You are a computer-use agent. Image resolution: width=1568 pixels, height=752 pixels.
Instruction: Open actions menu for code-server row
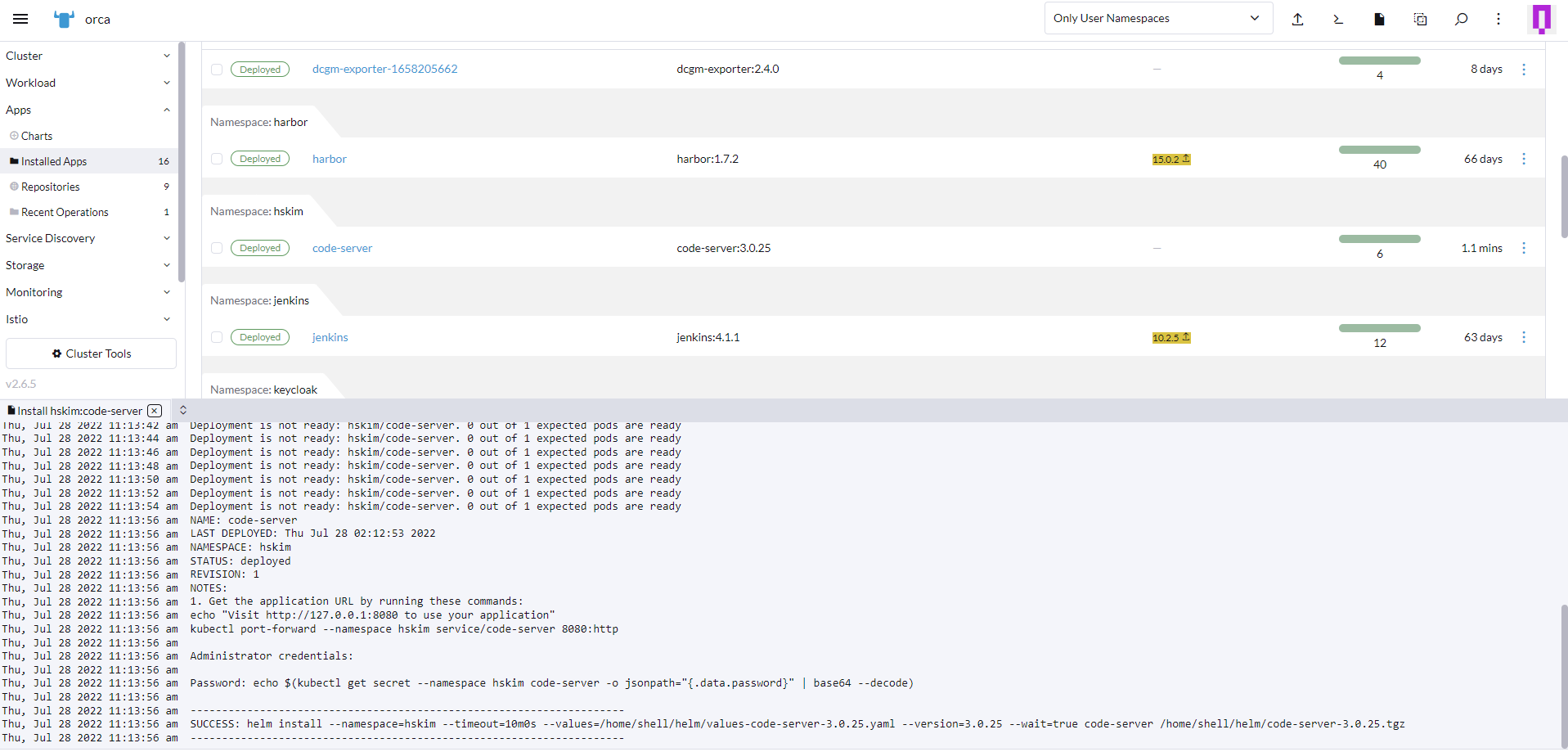coord(1524,248)
